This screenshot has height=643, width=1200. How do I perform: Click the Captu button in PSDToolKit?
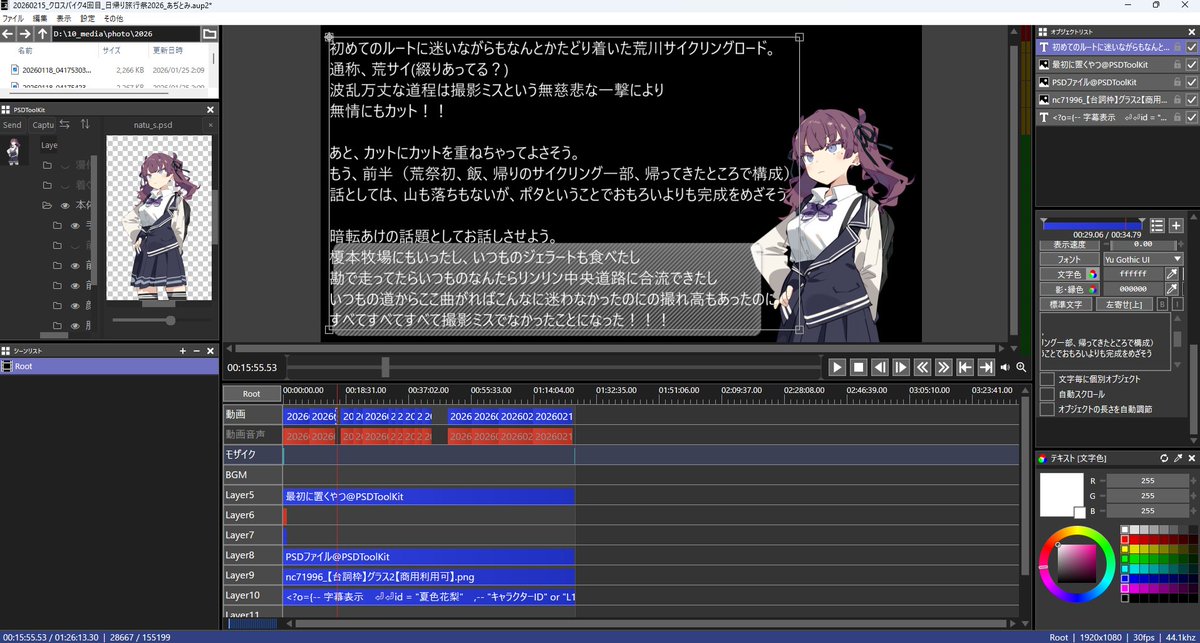tap(43, 125)
